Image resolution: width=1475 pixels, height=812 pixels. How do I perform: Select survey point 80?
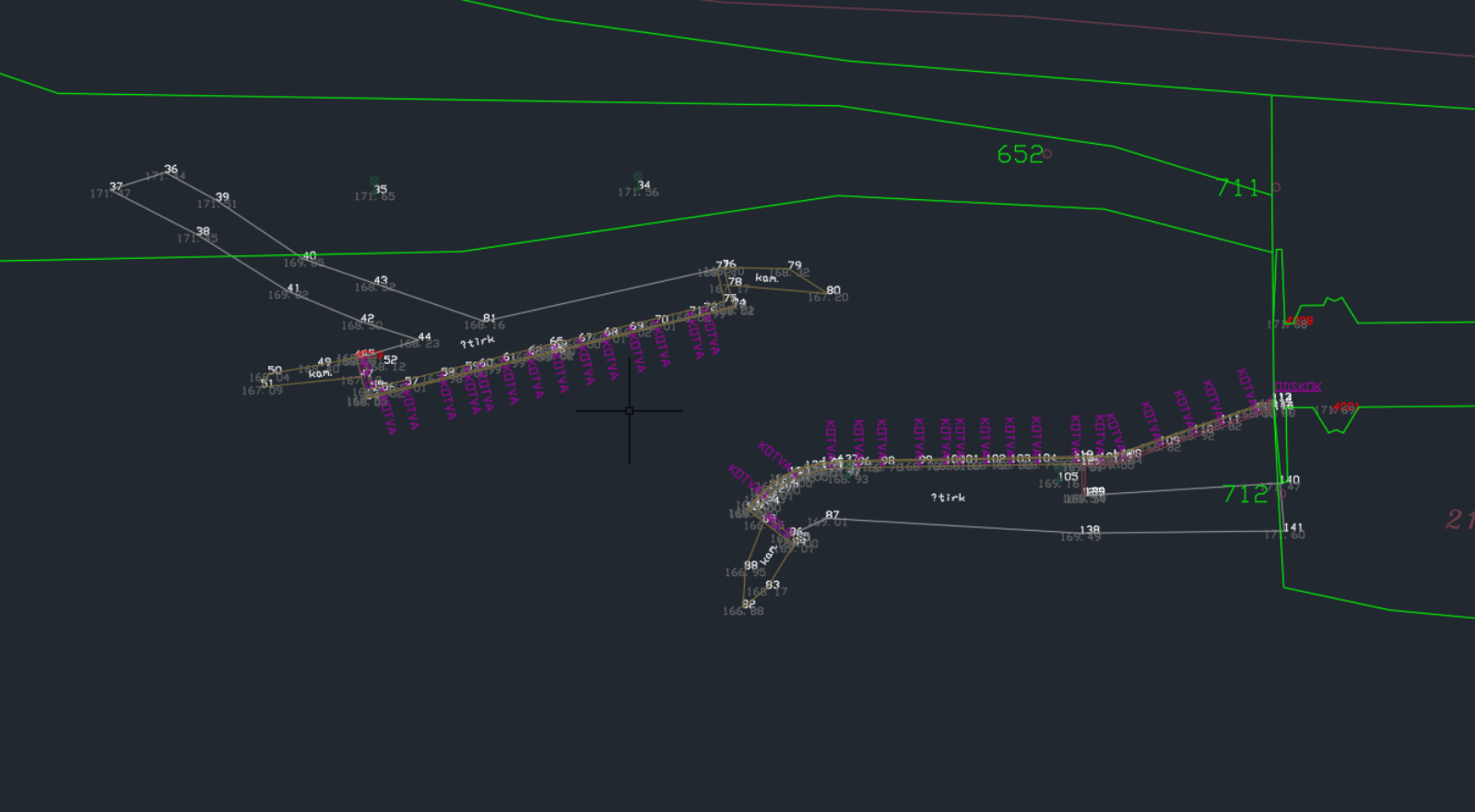(x=832, y=290)
